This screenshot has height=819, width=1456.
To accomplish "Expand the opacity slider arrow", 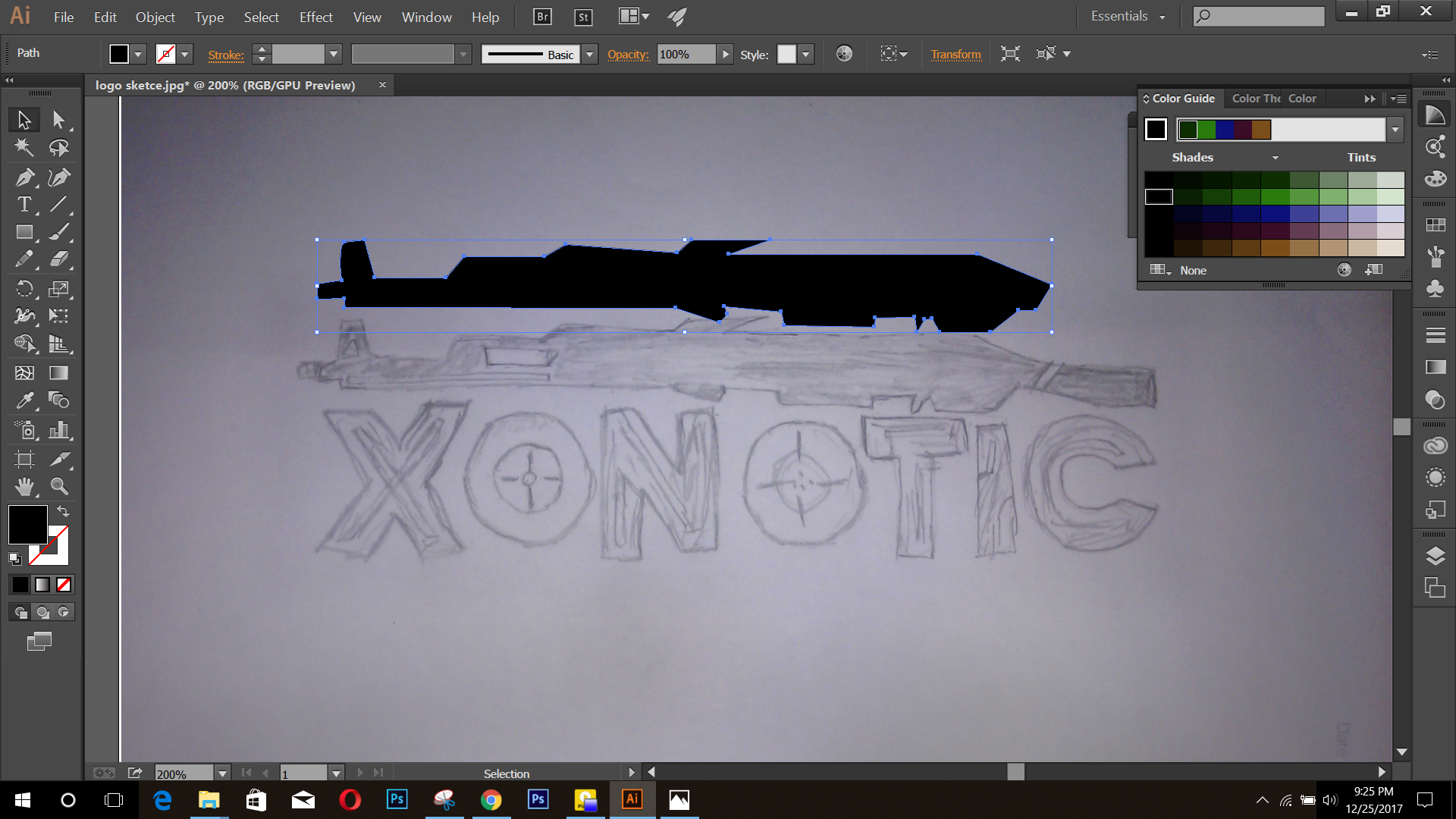I will click(x=726, y=54).
